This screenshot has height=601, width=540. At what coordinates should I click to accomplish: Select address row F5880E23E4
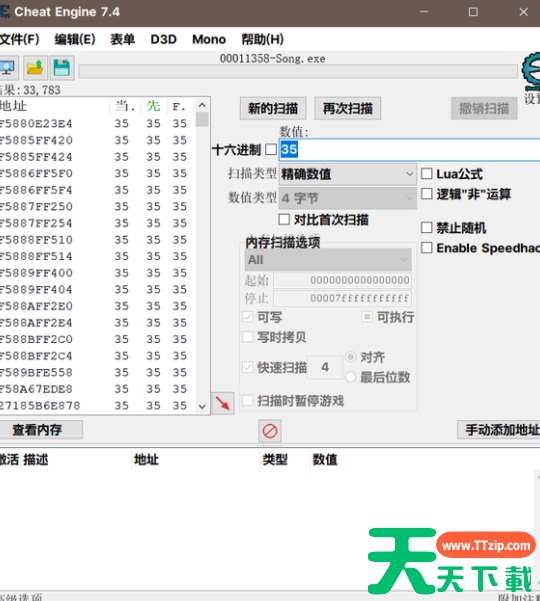(x=98, y=123)
